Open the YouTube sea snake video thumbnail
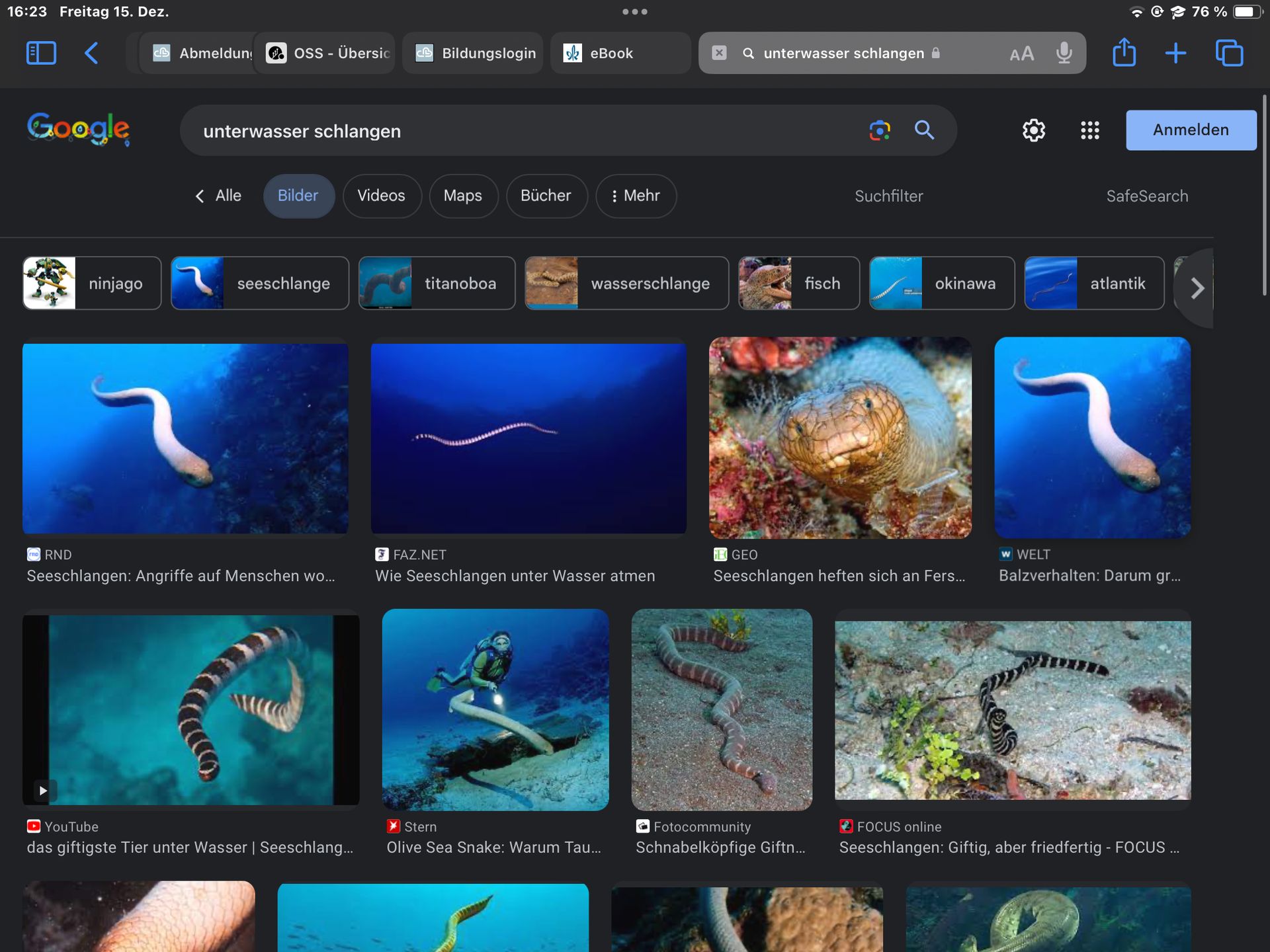This screenshot has height=952, width=1270. point(190,709)
